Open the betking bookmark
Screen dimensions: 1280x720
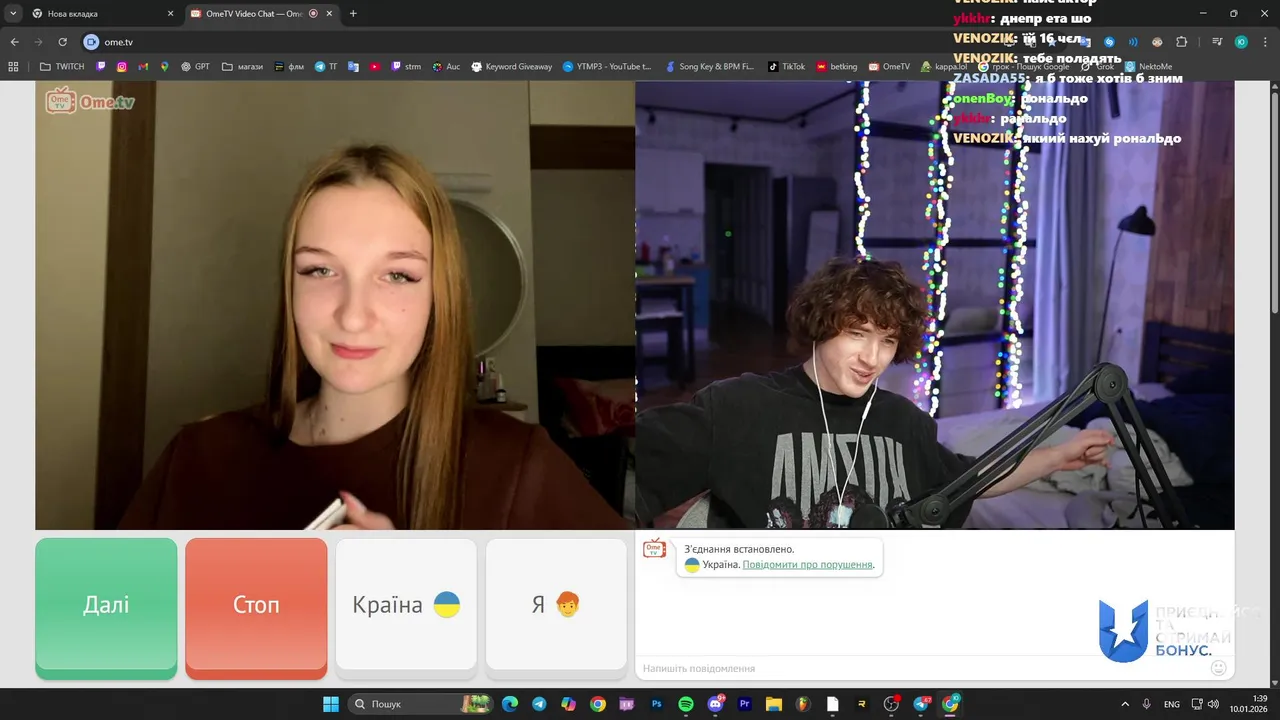coord(837,67)
